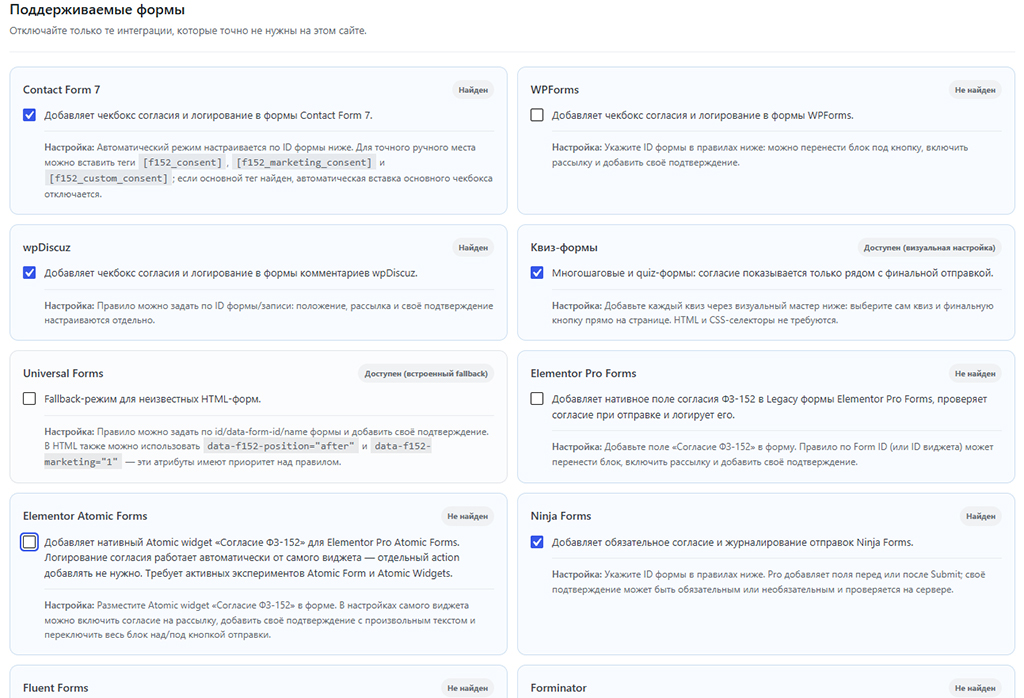
Task: Click the data-f152-position="after" attribute code
Action: click(281, 446)
